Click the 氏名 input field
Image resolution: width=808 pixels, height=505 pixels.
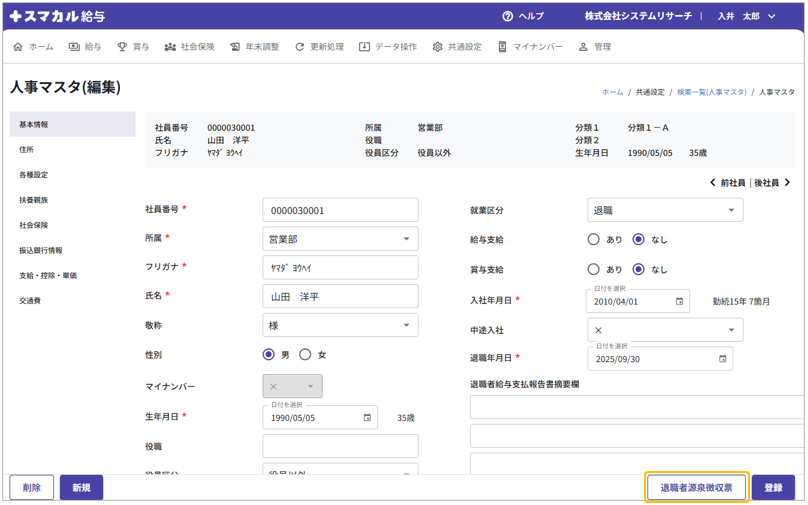click(340, 297)
